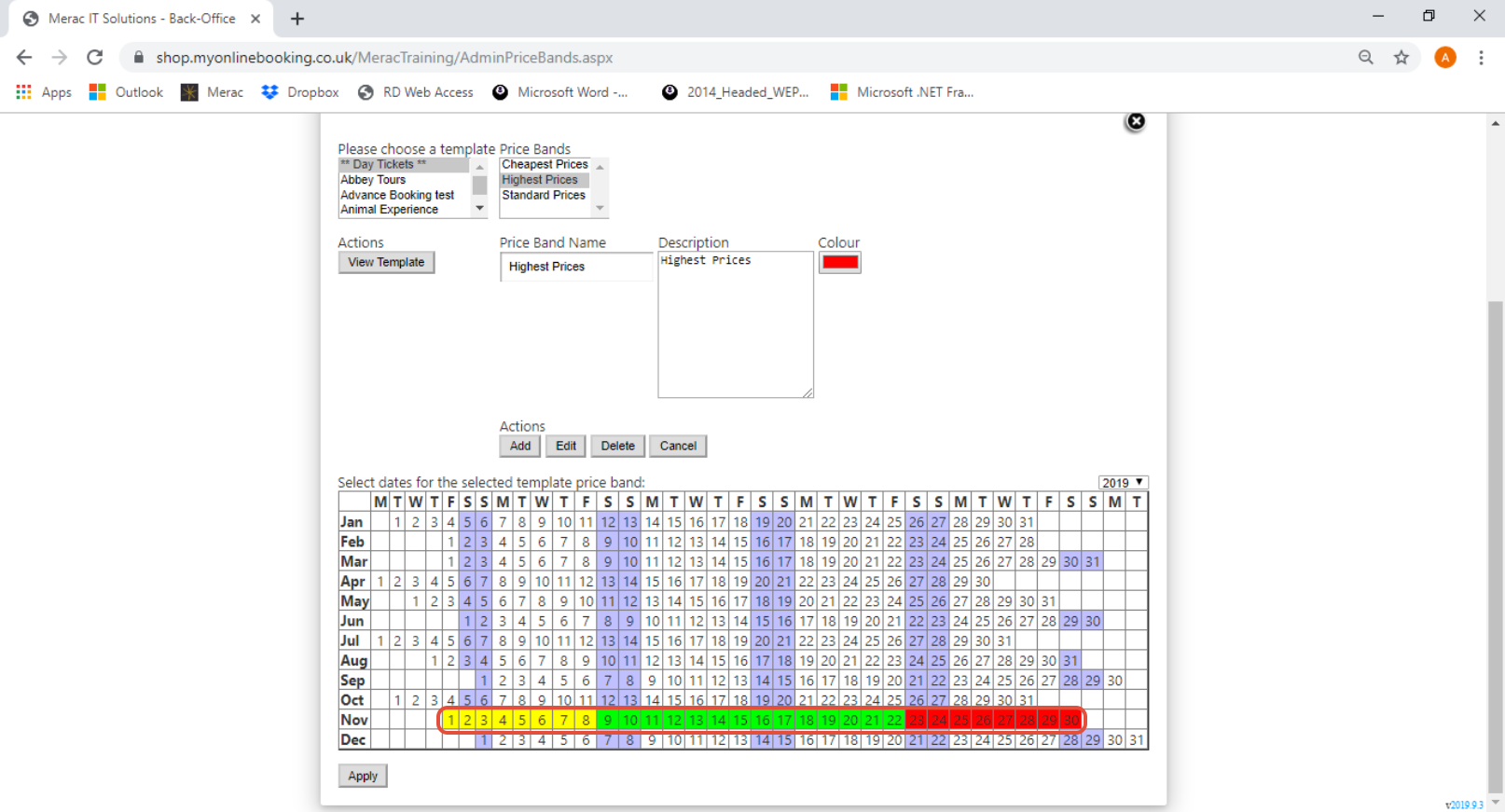The image size is (1505, 812).
Task: Select the Standard Prices band
Action: (x=545, y=195)
